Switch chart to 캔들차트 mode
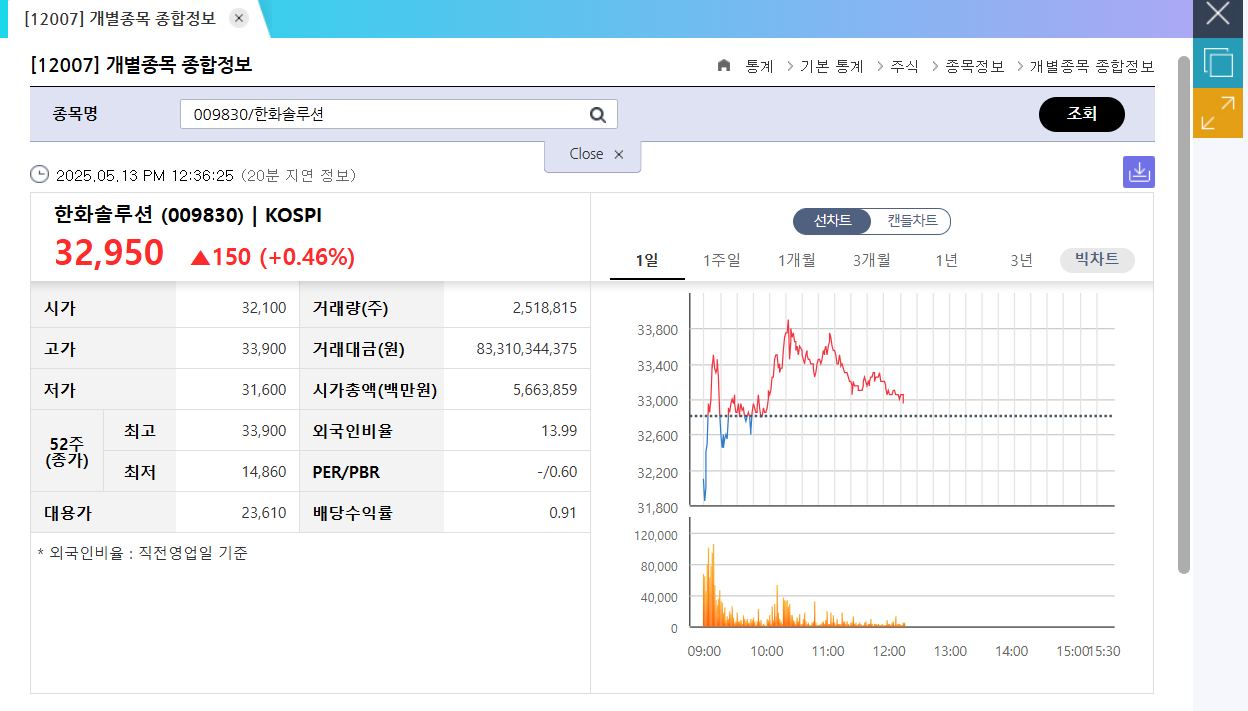 [x=913, y=221]
